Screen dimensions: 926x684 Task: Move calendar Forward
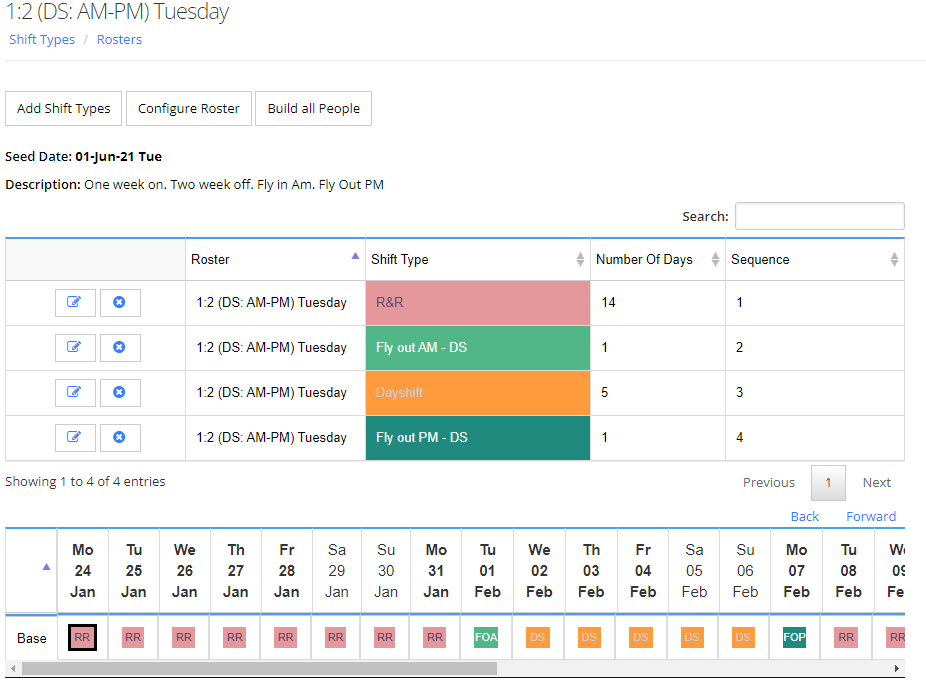point(871,517)
